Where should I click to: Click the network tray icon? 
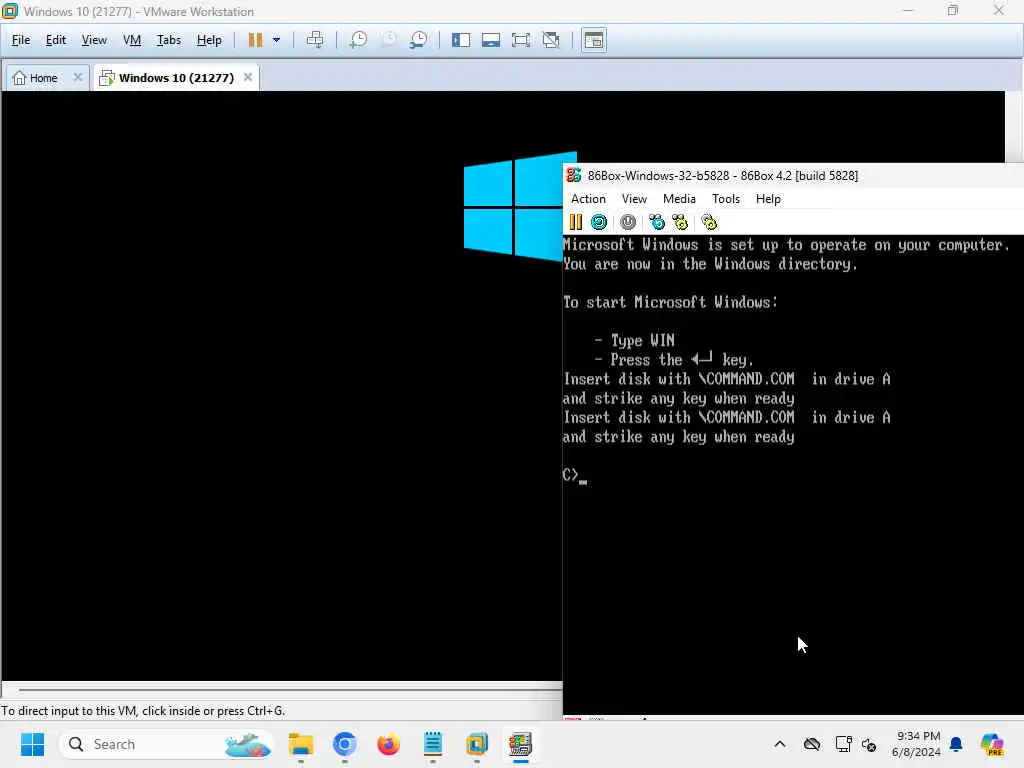[x=843, y=744]
